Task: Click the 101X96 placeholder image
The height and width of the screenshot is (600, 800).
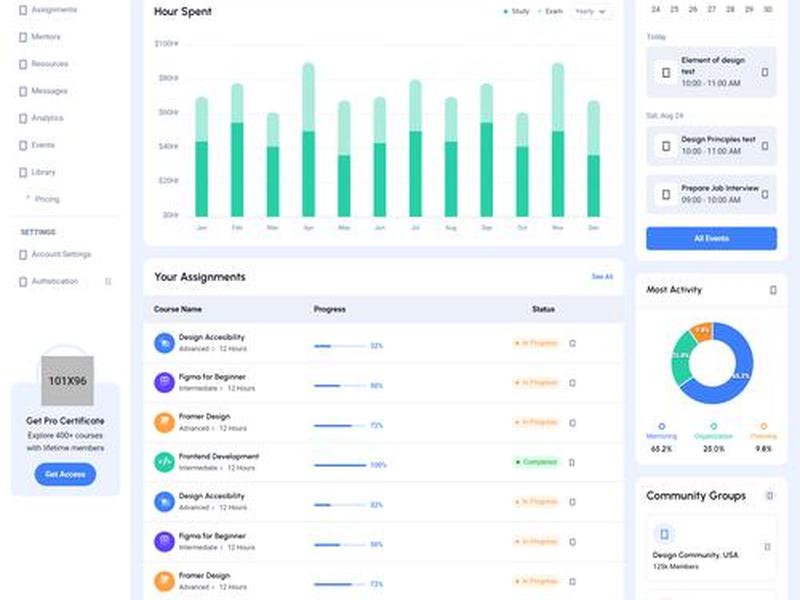Action: click(x=67, y=381)
